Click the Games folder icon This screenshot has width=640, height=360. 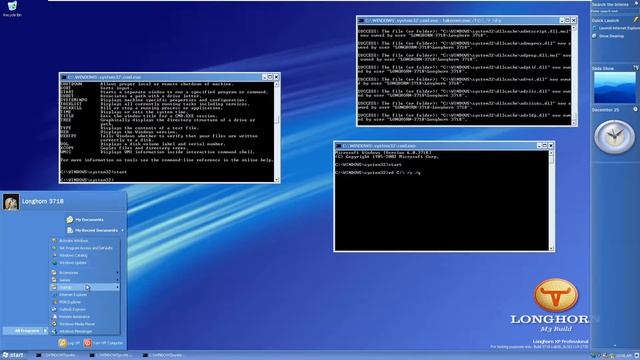tap(54, 280)
